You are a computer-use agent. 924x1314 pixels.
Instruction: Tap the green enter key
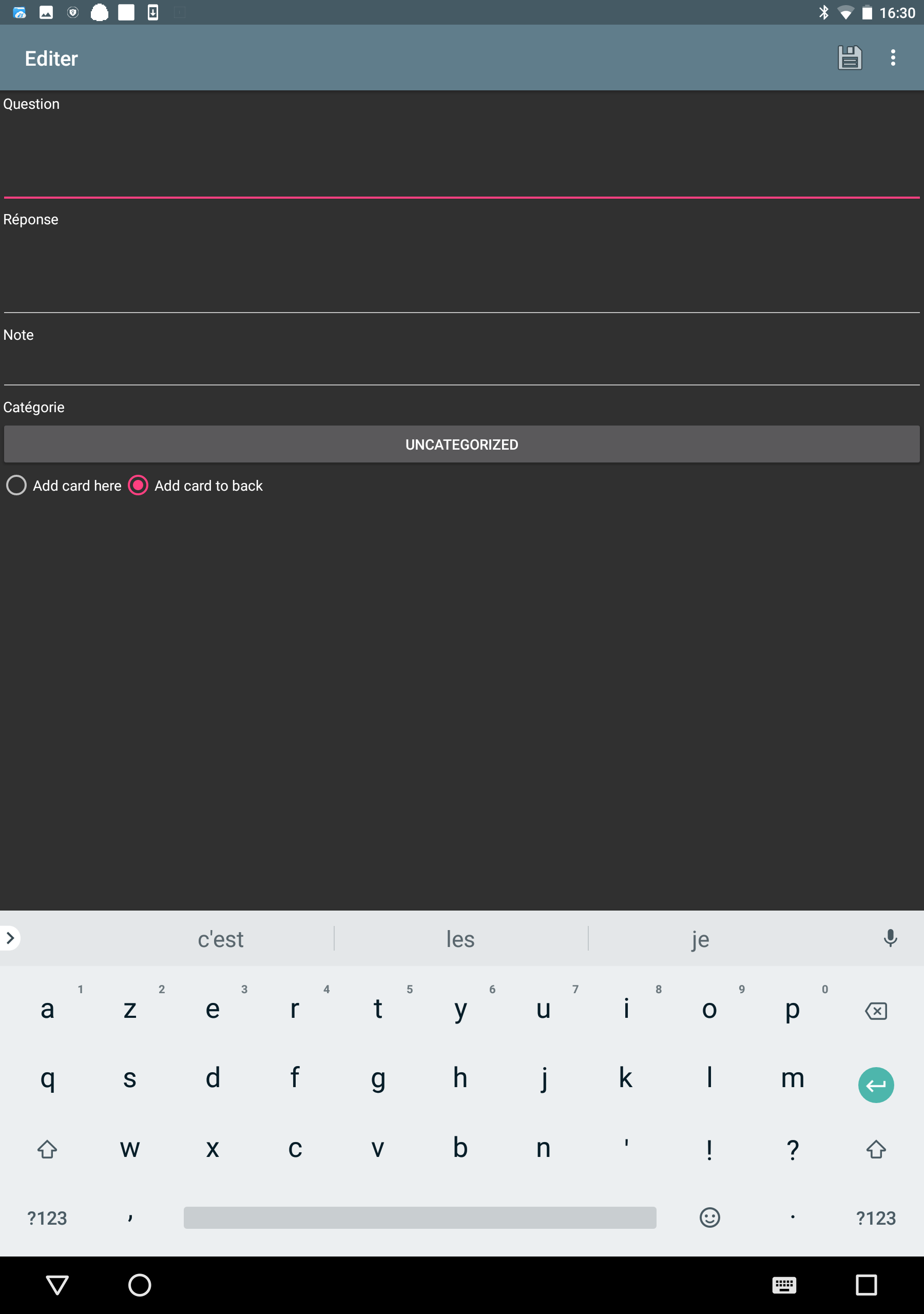coord(876,1085)
